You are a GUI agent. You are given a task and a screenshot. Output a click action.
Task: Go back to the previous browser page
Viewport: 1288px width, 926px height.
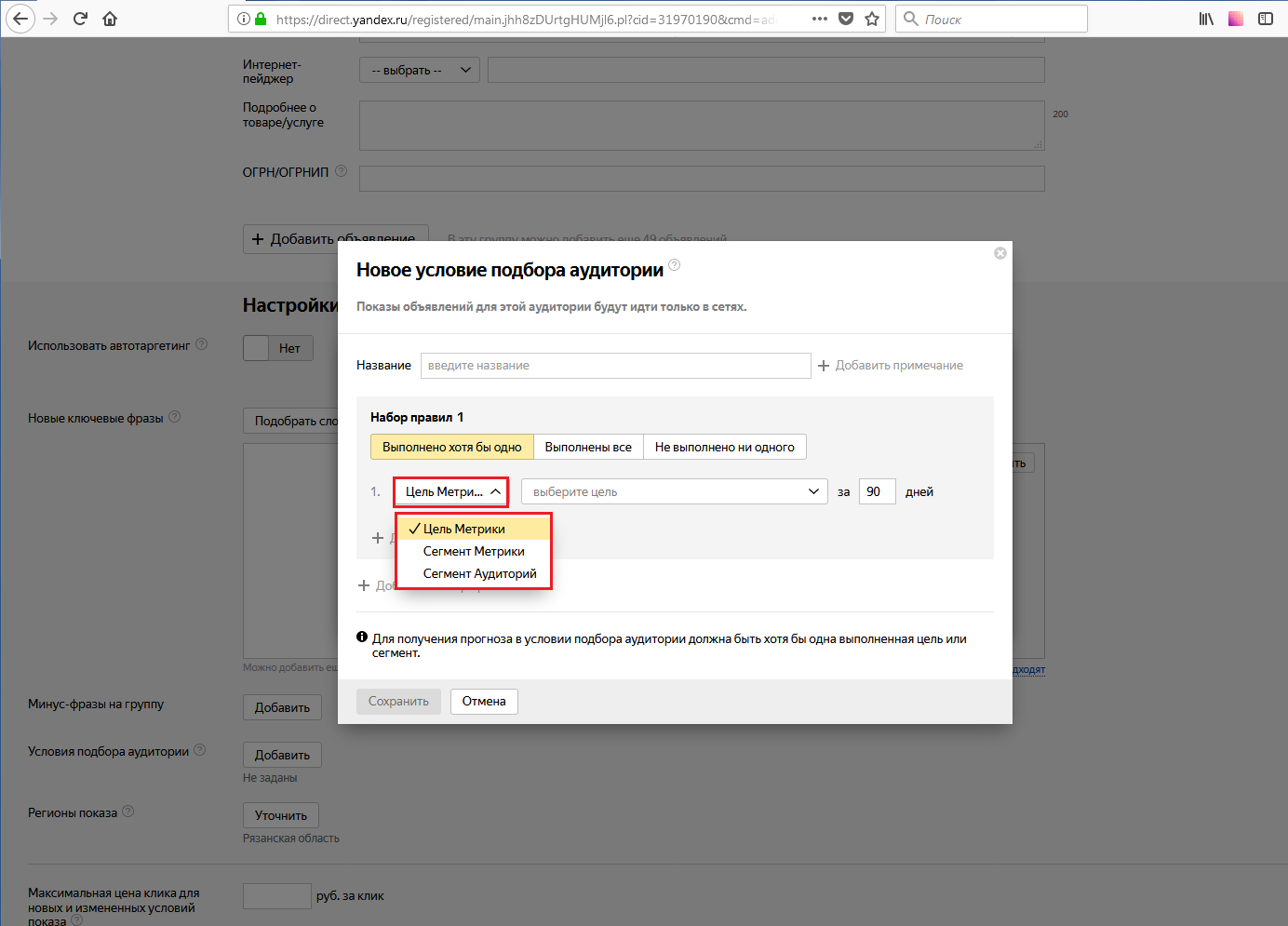point(20,19)
